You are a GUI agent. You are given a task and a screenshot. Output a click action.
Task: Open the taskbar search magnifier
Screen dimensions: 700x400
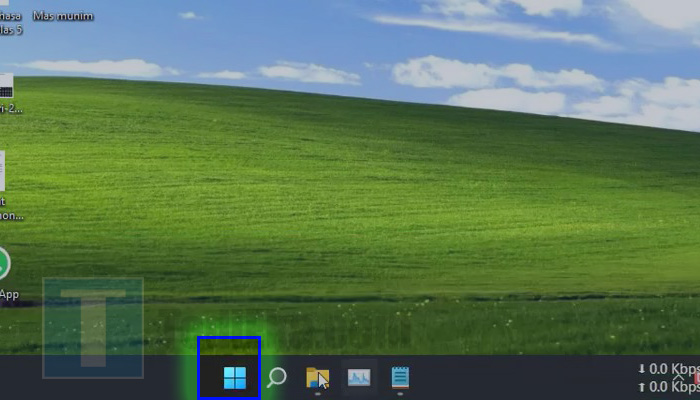tap(277, 378)
